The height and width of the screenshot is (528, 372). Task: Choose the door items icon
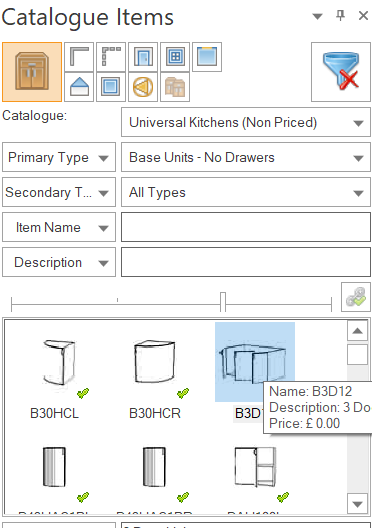(x=143, y=57)
